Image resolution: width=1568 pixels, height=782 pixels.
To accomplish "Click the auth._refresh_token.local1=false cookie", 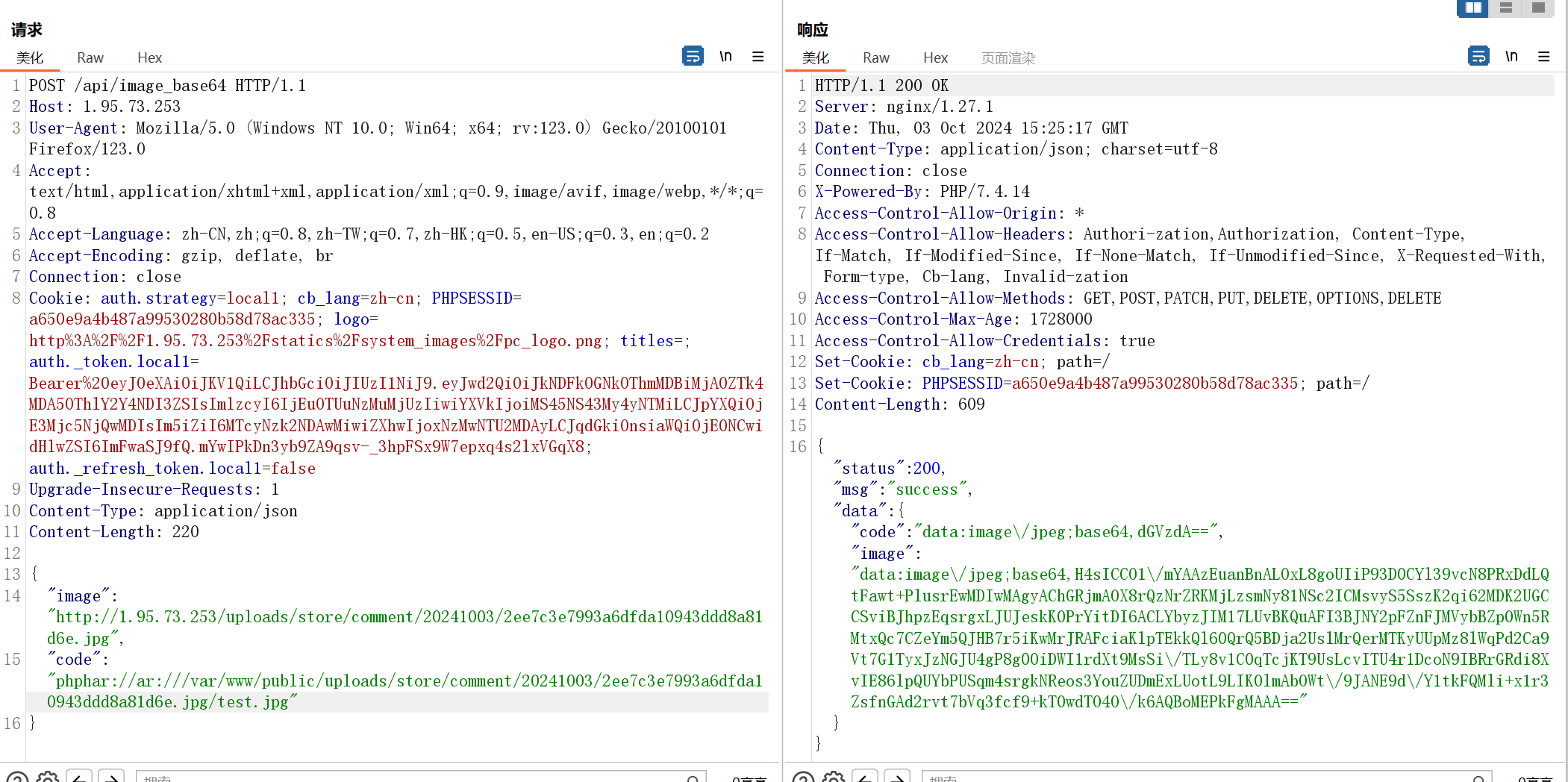I will [172, 468].
